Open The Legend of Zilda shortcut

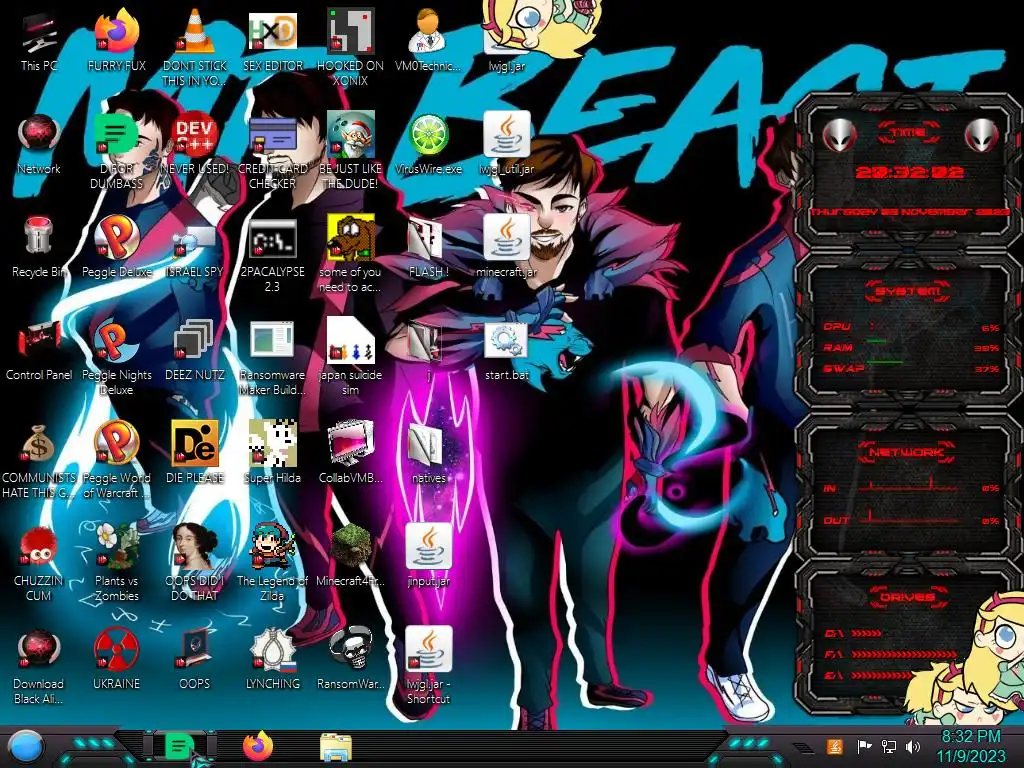tap(273, 562)
